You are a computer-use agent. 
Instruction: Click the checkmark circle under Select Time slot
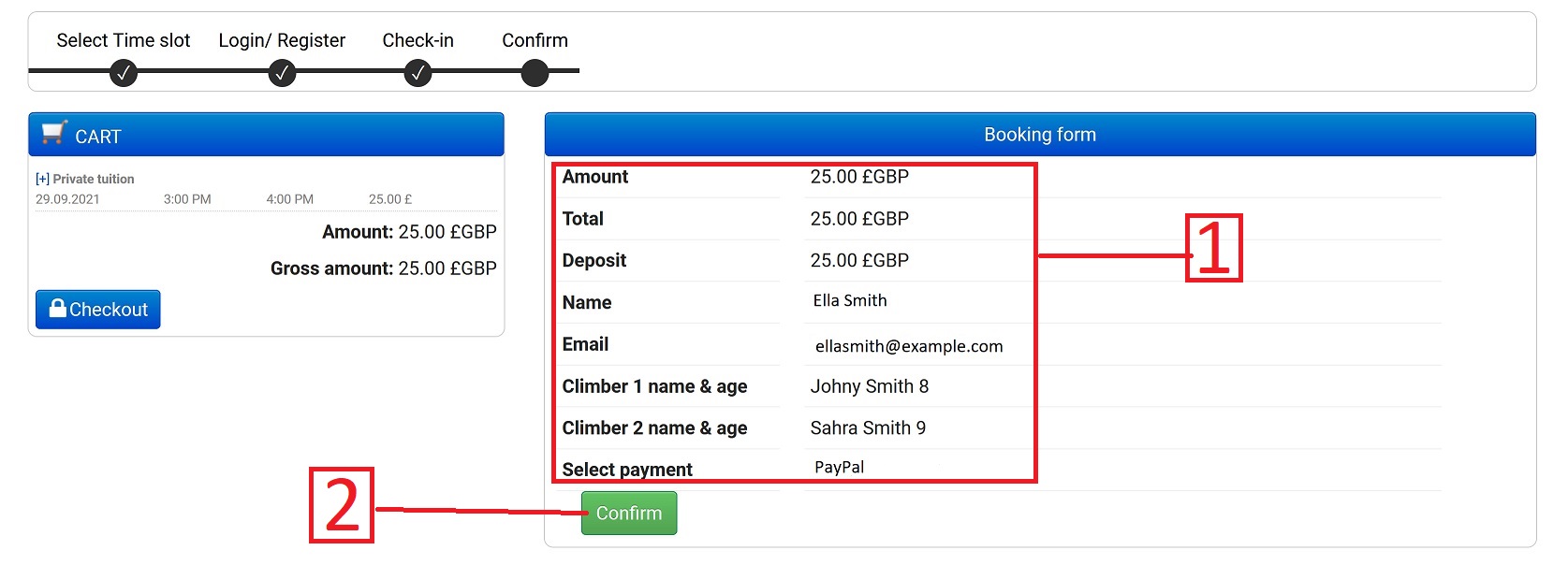click(x=123, y=72)
